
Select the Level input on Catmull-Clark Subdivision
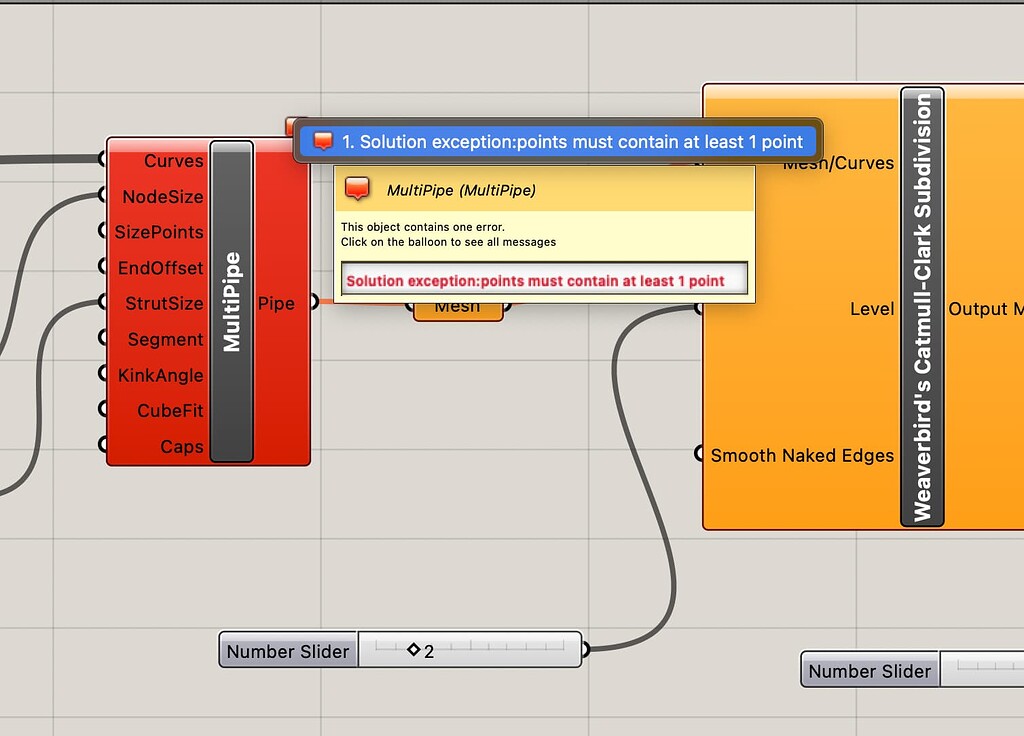click(x=697, y=309)
